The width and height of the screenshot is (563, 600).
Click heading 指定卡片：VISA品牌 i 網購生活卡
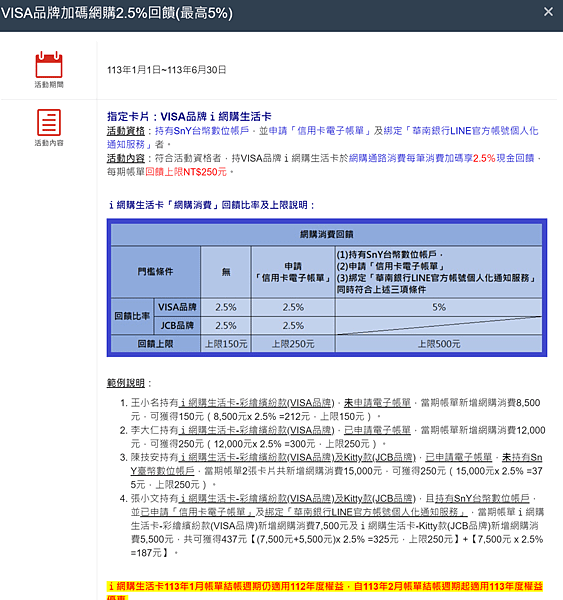pos(189,116)
